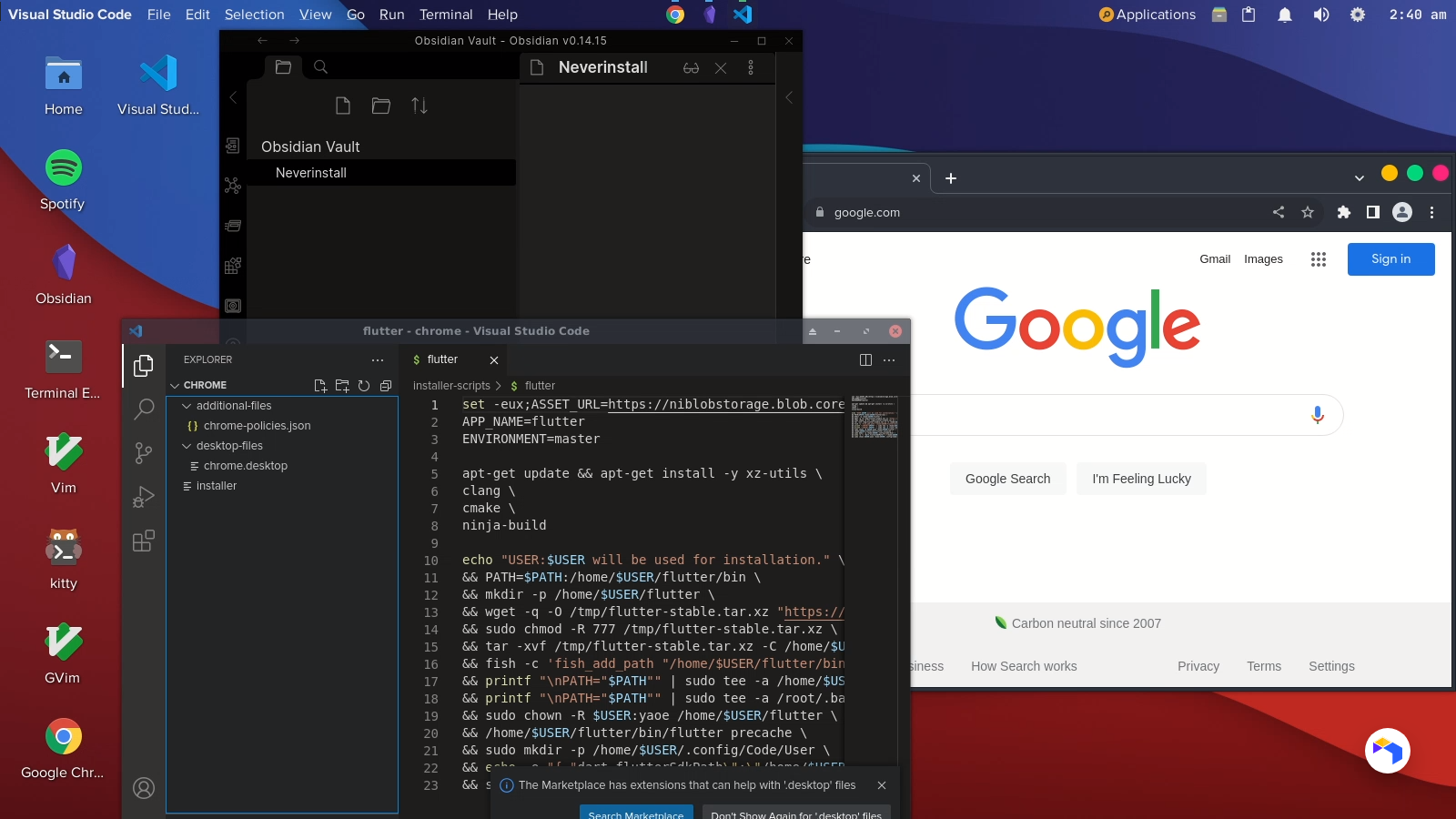Open graph view from Obsidian ribbon

pyautogui.click(x=233, y=186)
